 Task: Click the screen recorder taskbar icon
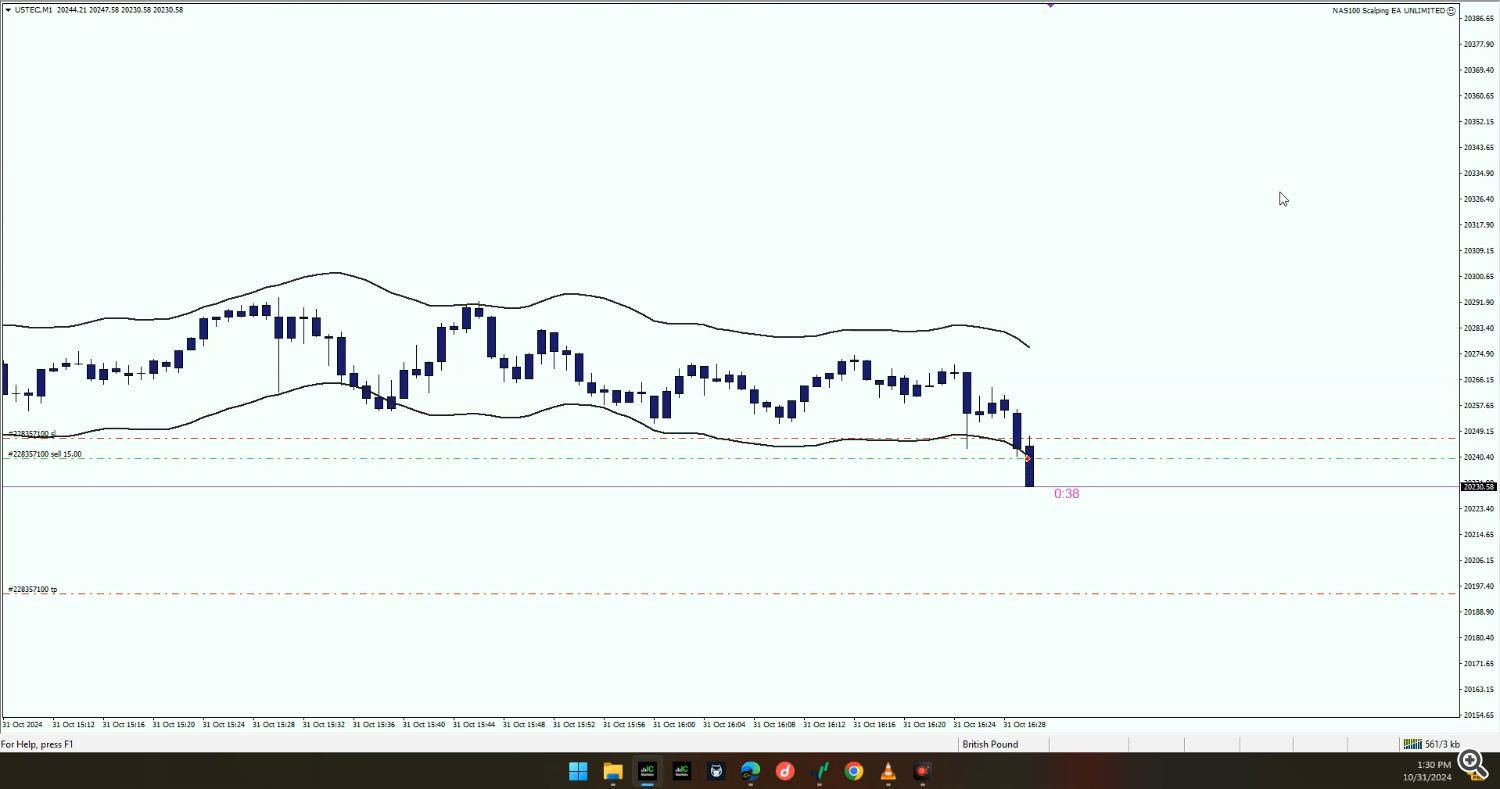[922, 771]
